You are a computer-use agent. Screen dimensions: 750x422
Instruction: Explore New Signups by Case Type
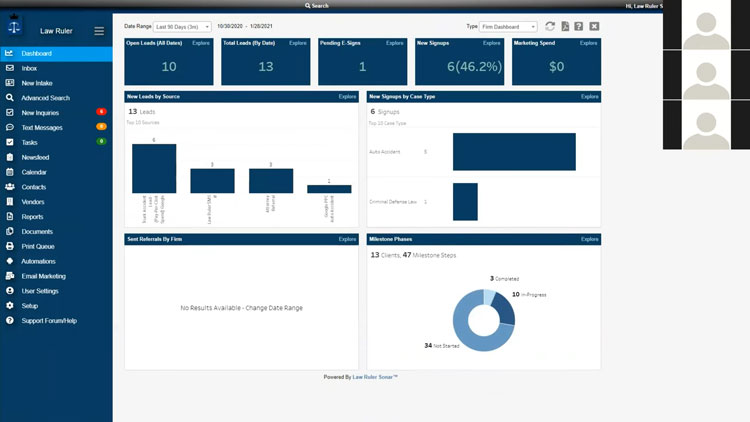tap(590, 97)
